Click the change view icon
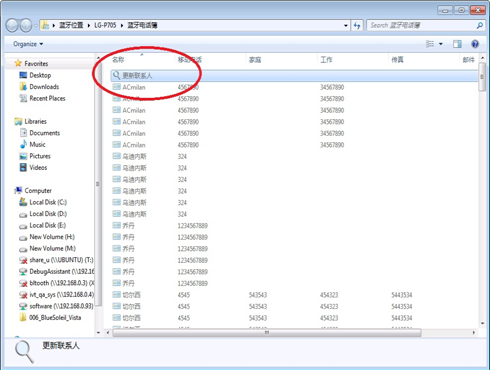 coord(430,44)
